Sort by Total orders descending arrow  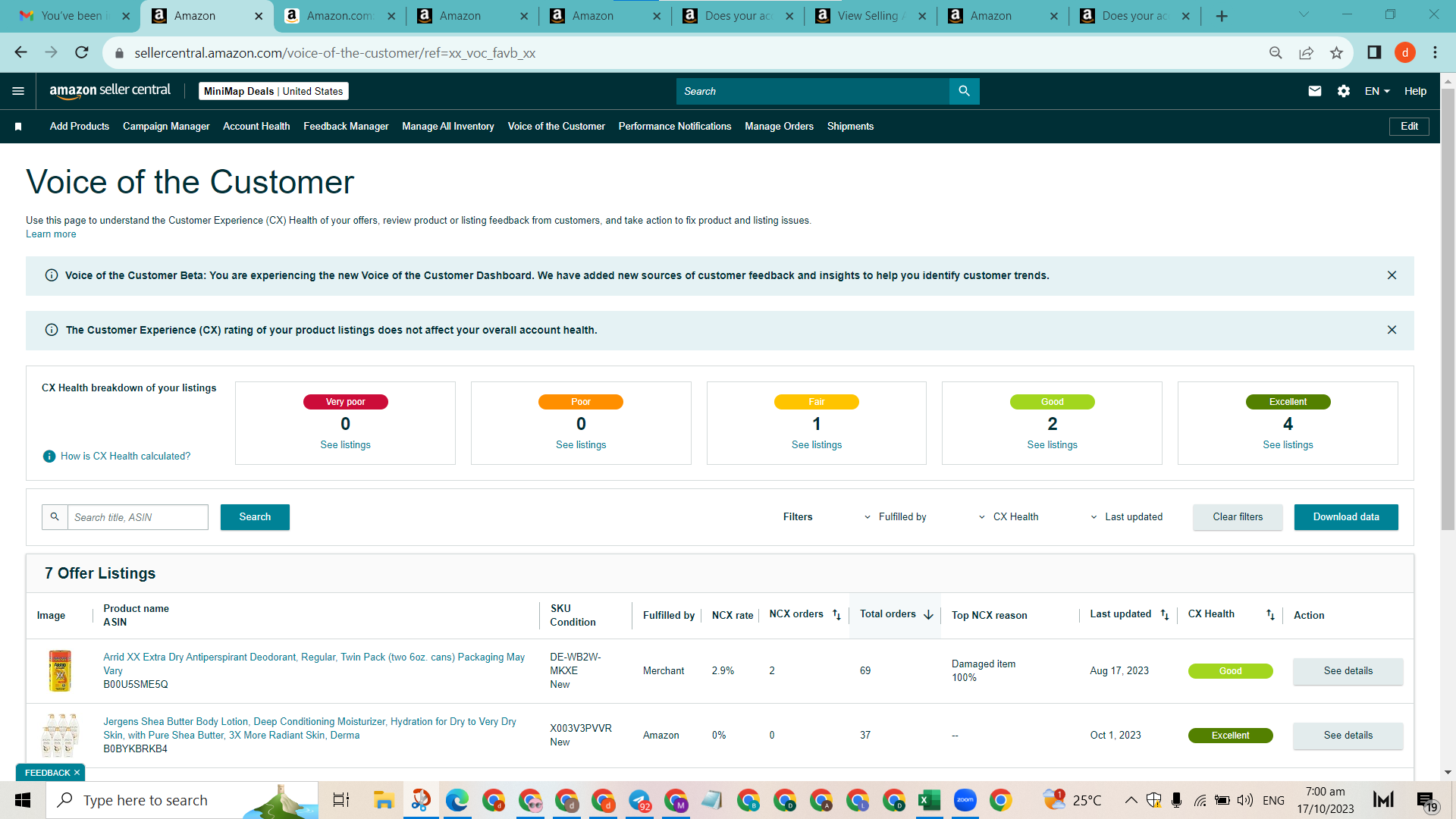pos(928,615)
